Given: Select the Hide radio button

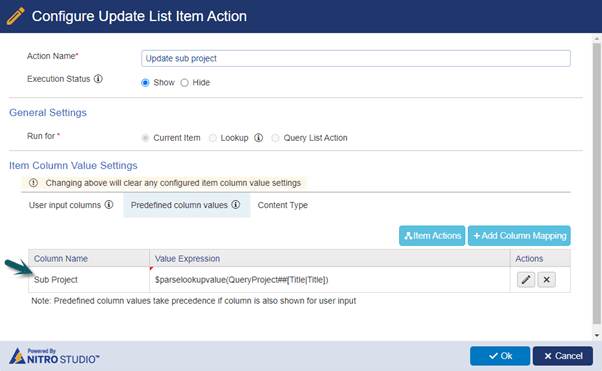Looking at the screenshot, I should coord(185,83).
